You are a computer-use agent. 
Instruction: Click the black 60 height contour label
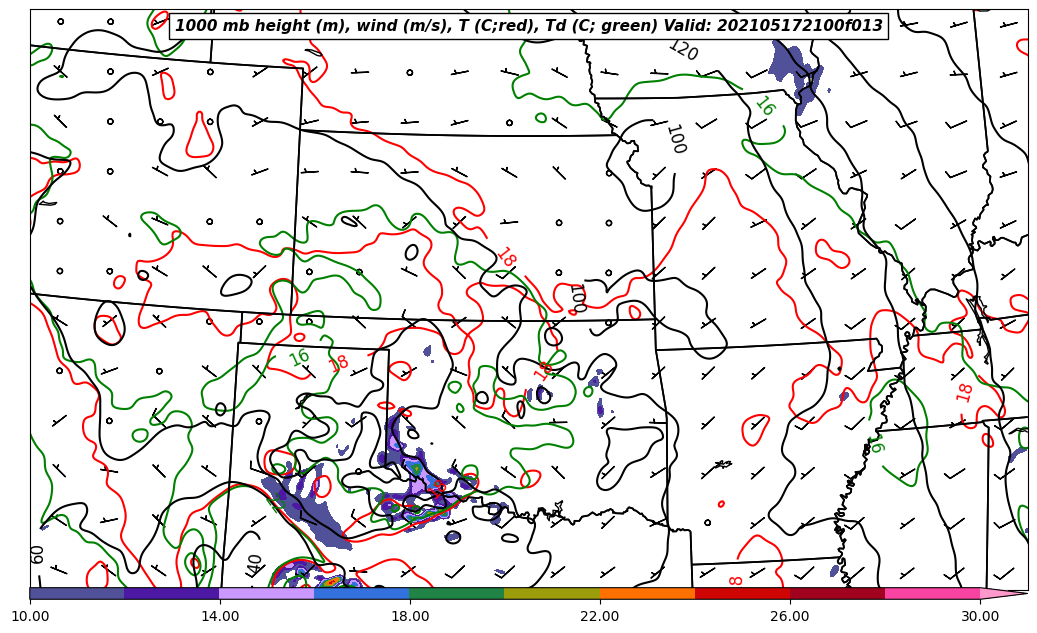tap(38, 553)
